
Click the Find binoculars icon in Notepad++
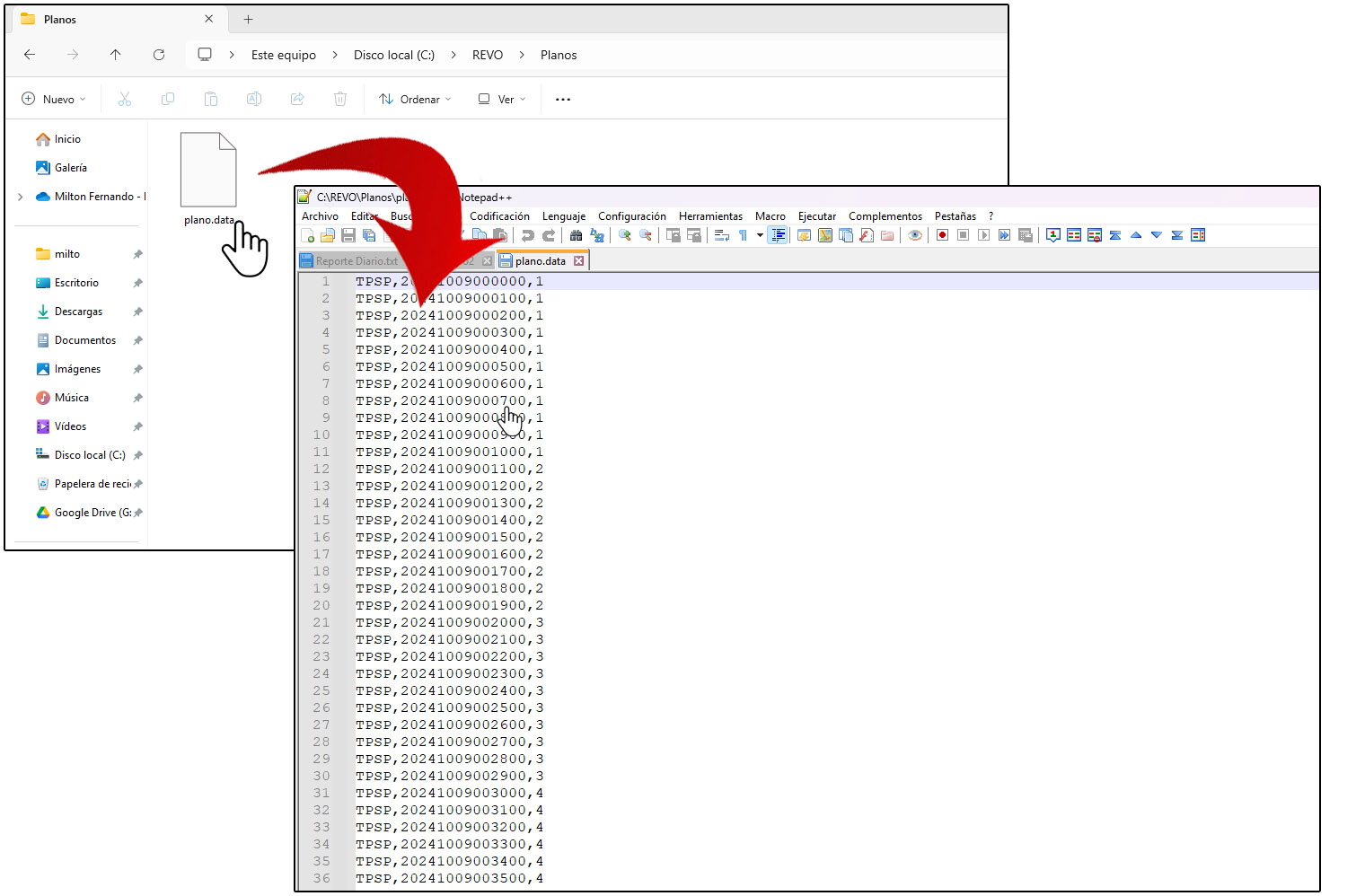(577, 235)
